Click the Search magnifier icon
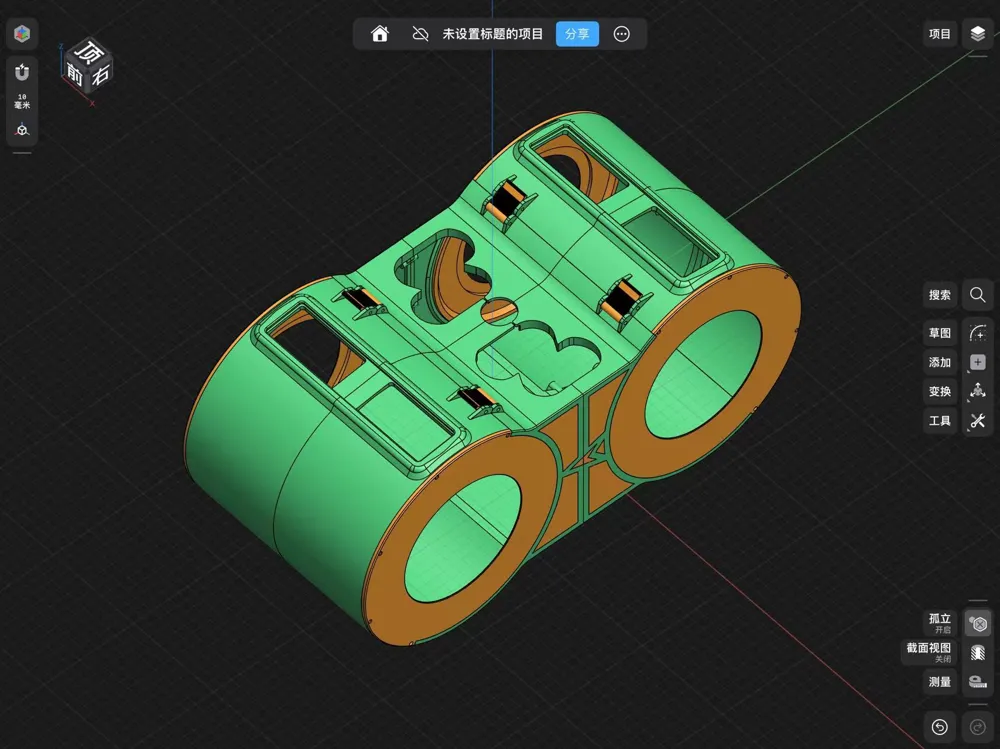The height and width of the screenshot is (749, 1000). 977,295
